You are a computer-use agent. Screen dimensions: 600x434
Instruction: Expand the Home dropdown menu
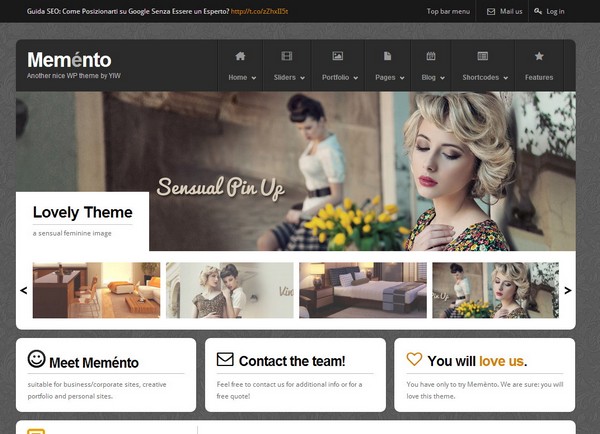tap(241, 77)
